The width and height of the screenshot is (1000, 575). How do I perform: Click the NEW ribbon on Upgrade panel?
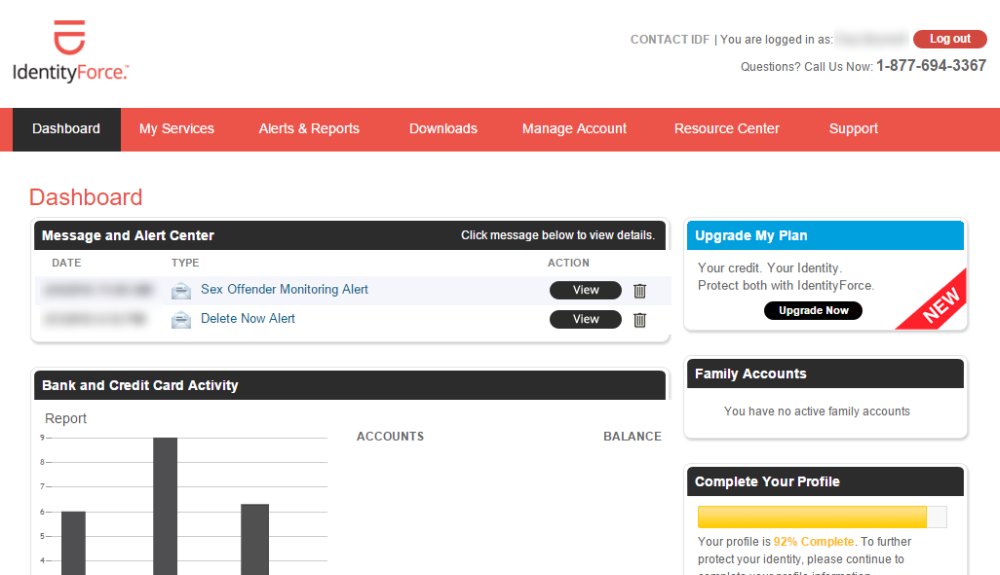939,305
